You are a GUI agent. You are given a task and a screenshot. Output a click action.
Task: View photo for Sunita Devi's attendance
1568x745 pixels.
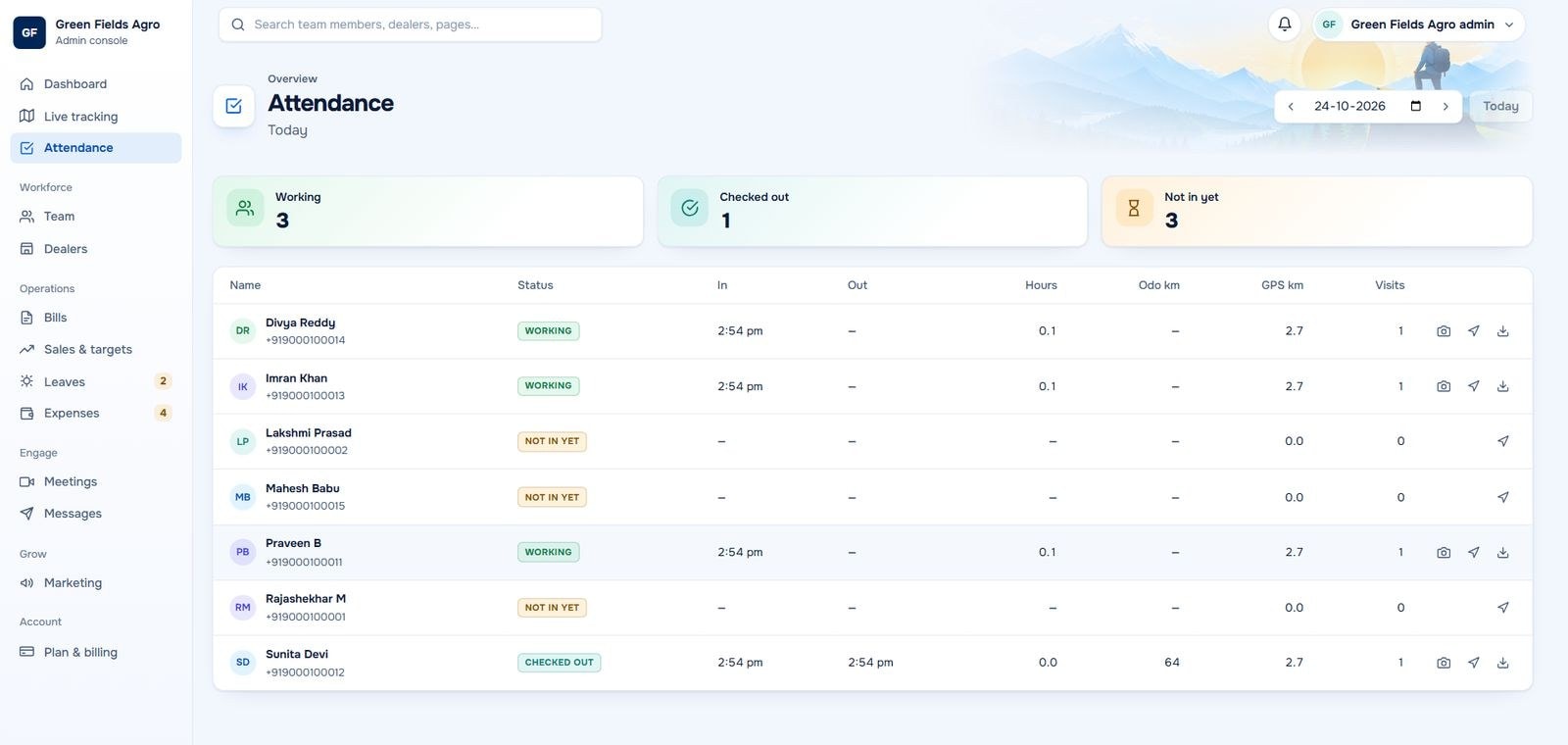pyautogui.click(x=1444, y=663)
